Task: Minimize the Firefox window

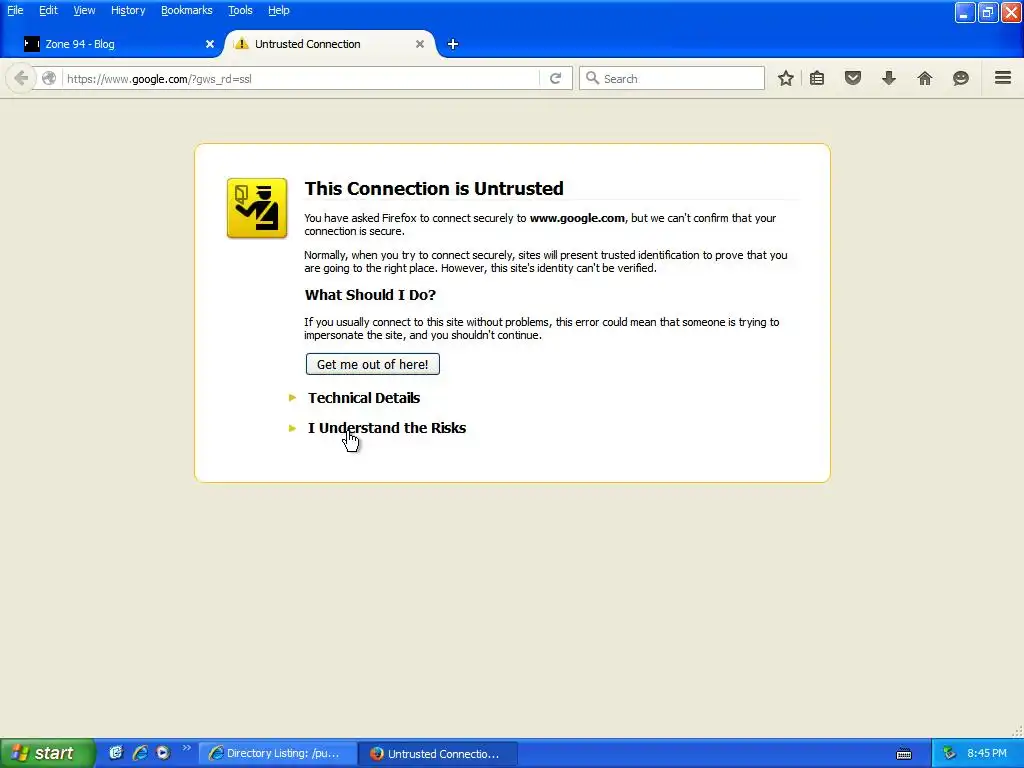Action: 965,12
